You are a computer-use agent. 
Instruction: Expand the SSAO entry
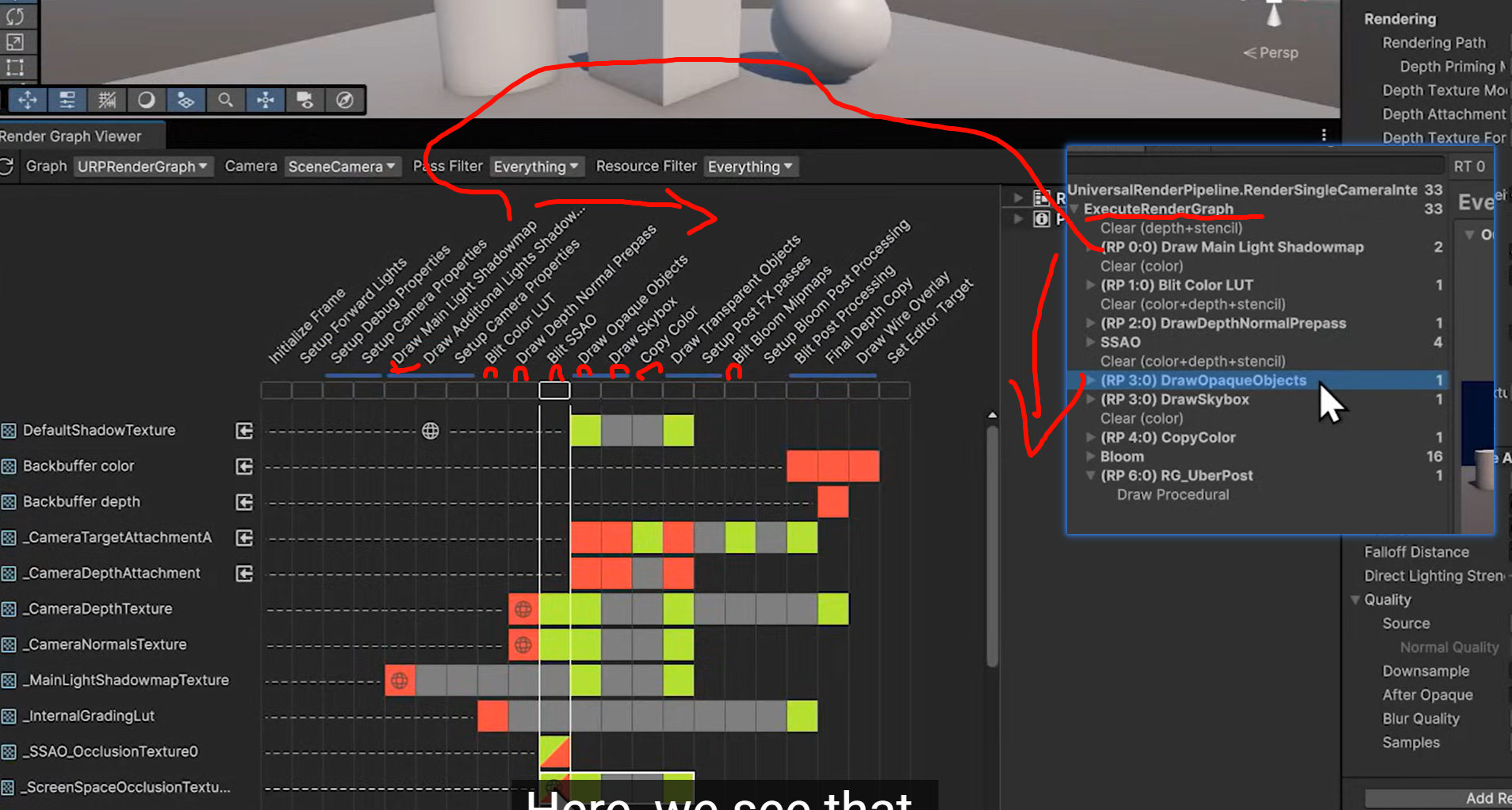[1091, 342]
